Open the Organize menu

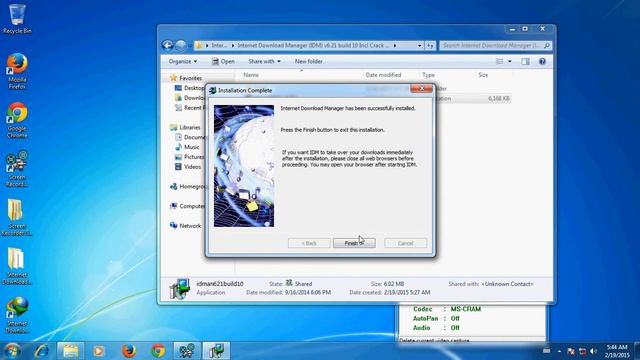[x=182, y=61]
